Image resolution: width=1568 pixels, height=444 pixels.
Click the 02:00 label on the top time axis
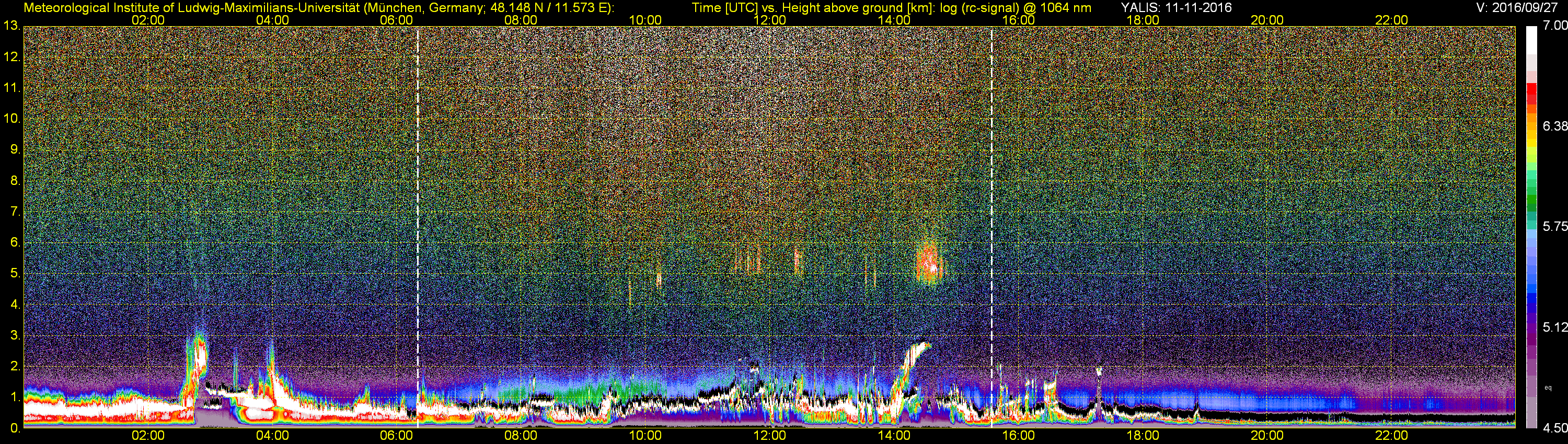pyautogui.click(x=148, y=20)
